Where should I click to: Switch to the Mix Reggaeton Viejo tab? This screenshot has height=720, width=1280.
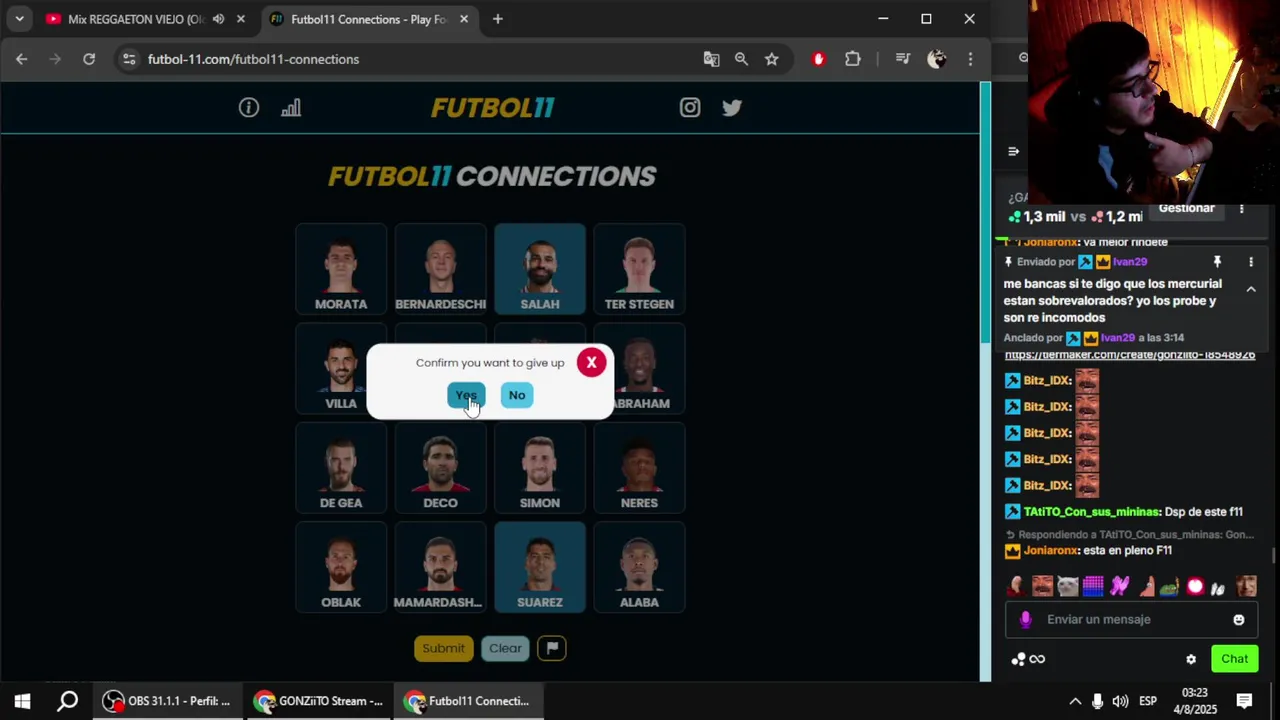click(x=137, y=19)
